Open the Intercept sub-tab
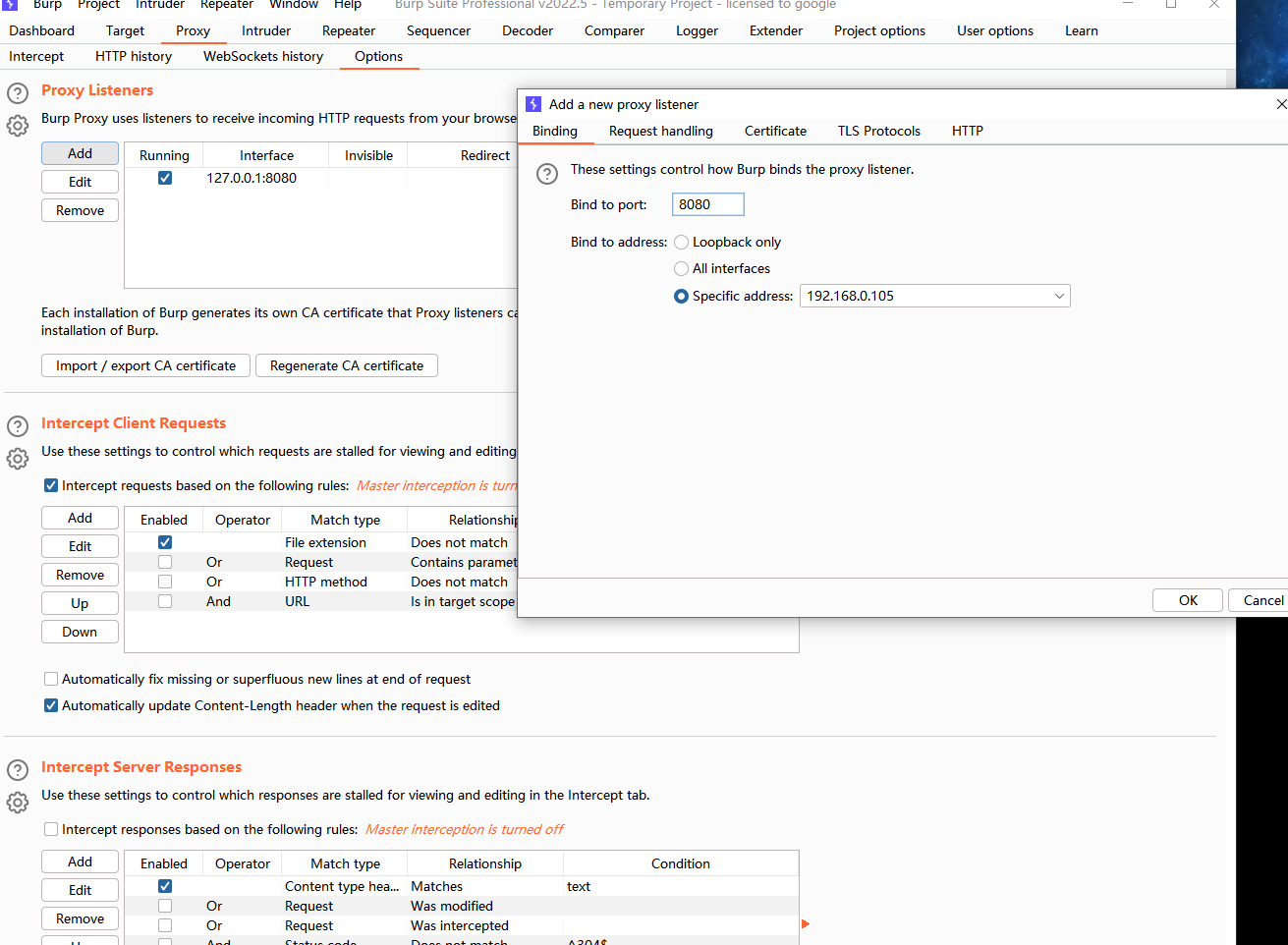This screenshot has width=1288, height=945. [x=36, y=56]
